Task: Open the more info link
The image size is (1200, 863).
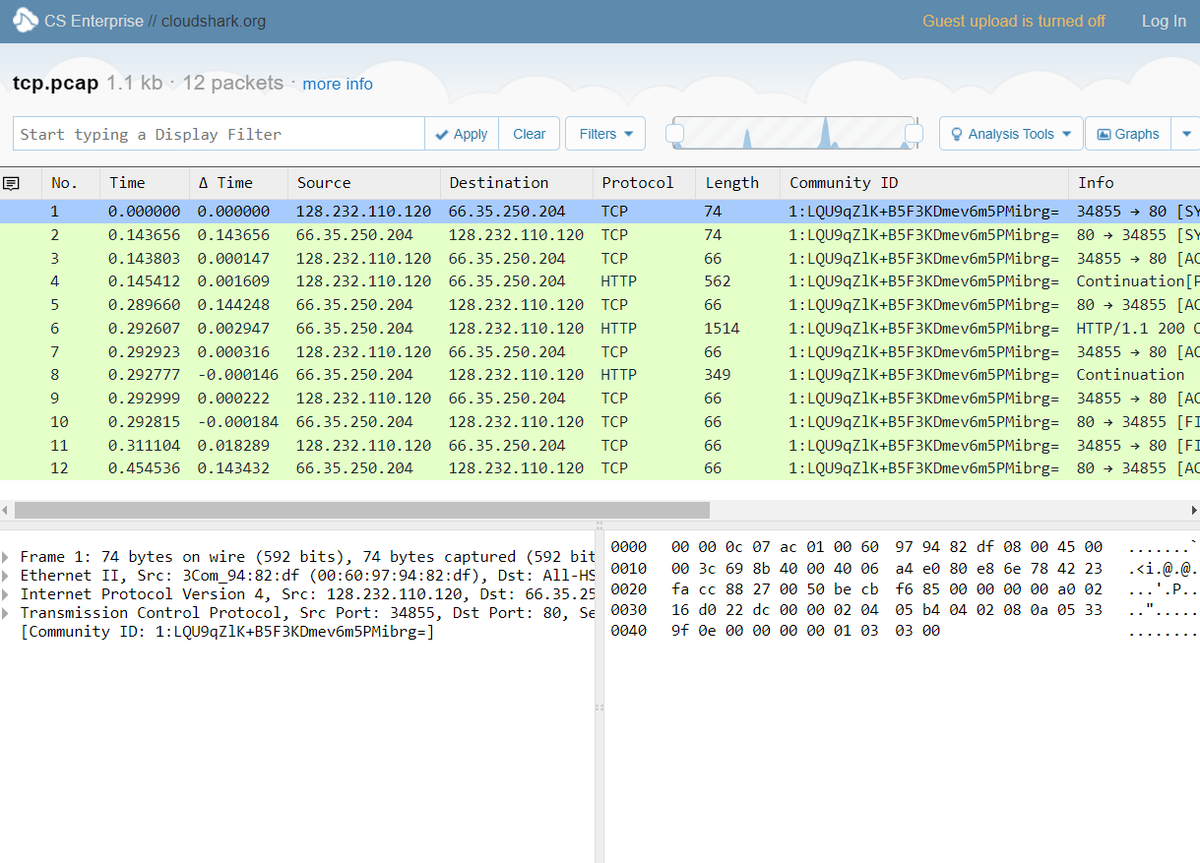Action: (x=337, y=84)
